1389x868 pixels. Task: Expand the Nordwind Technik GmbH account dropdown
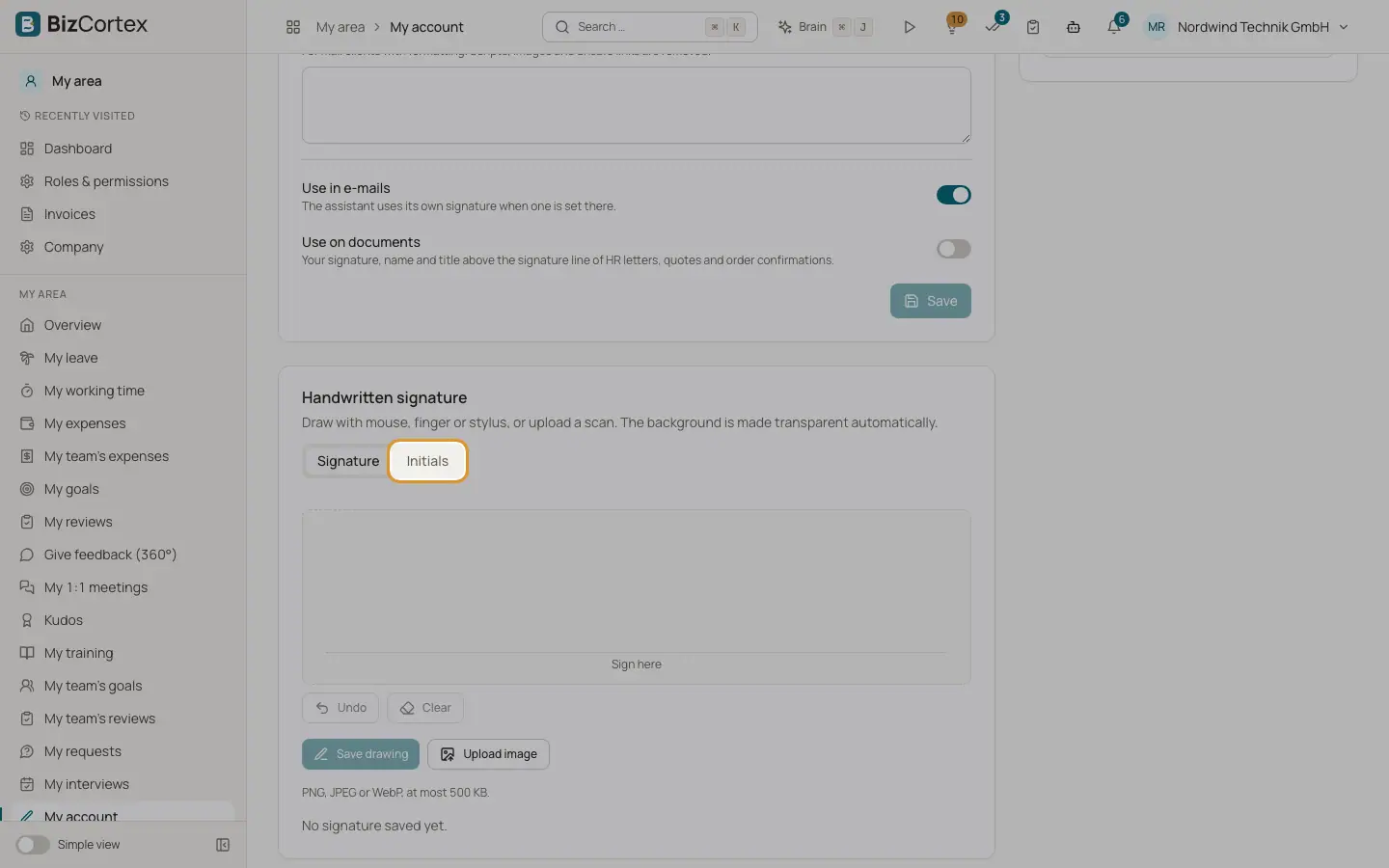(x=1263, y=27)
